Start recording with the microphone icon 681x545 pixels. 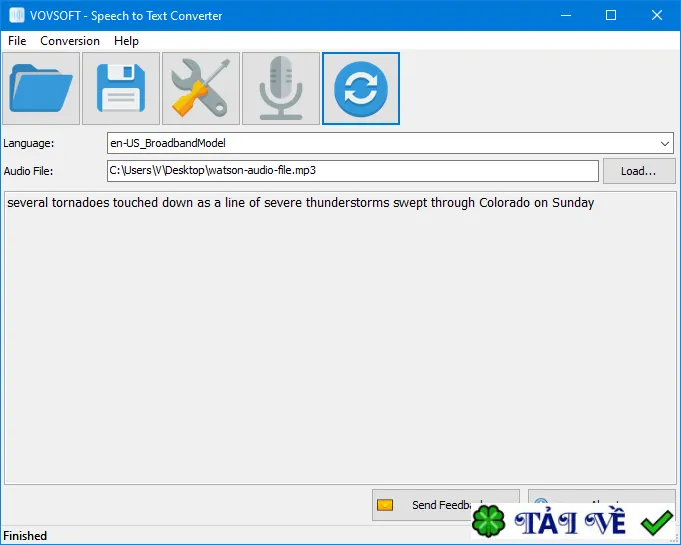coord(281,89)
